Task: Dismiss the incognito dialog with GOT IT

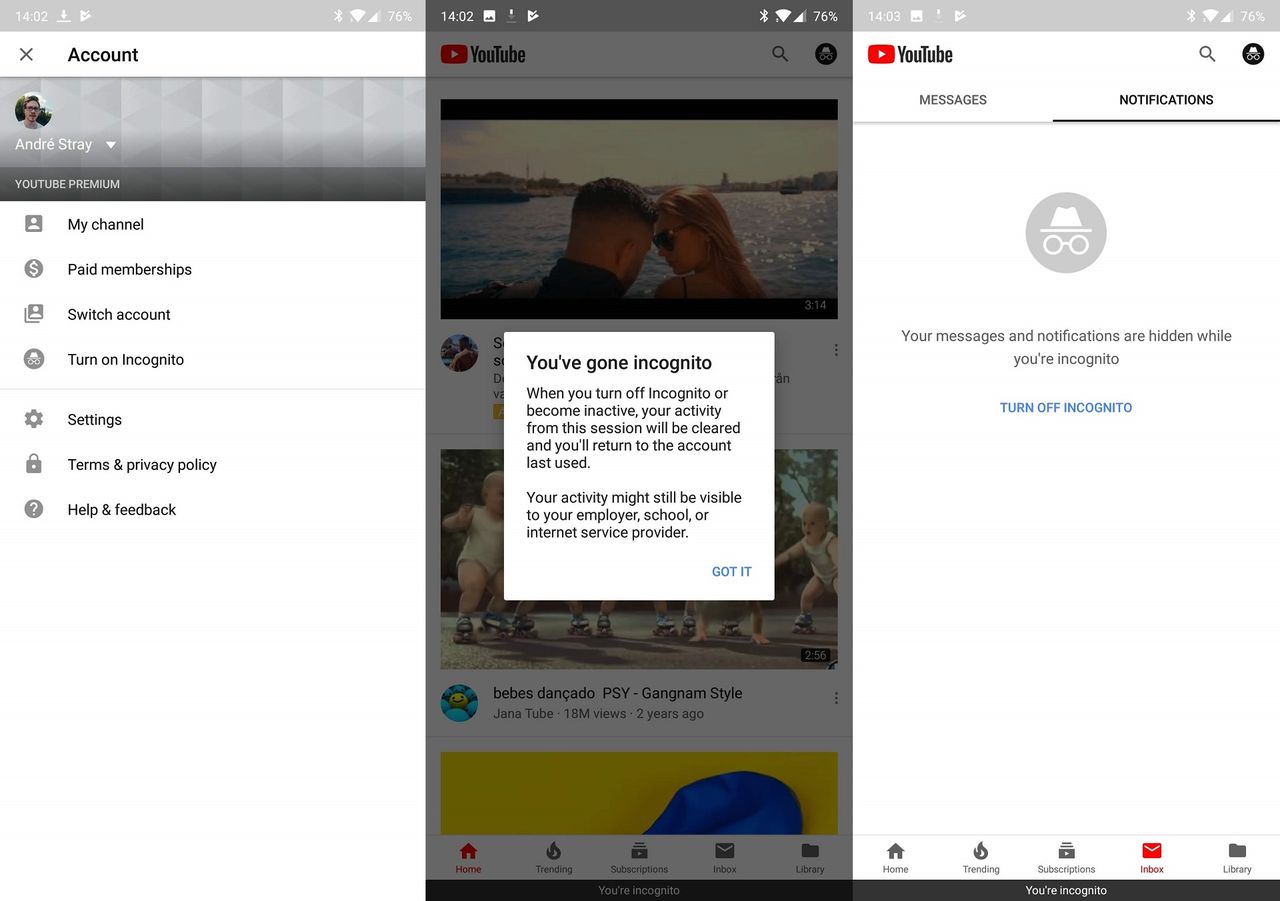Action: click(731, 572)
